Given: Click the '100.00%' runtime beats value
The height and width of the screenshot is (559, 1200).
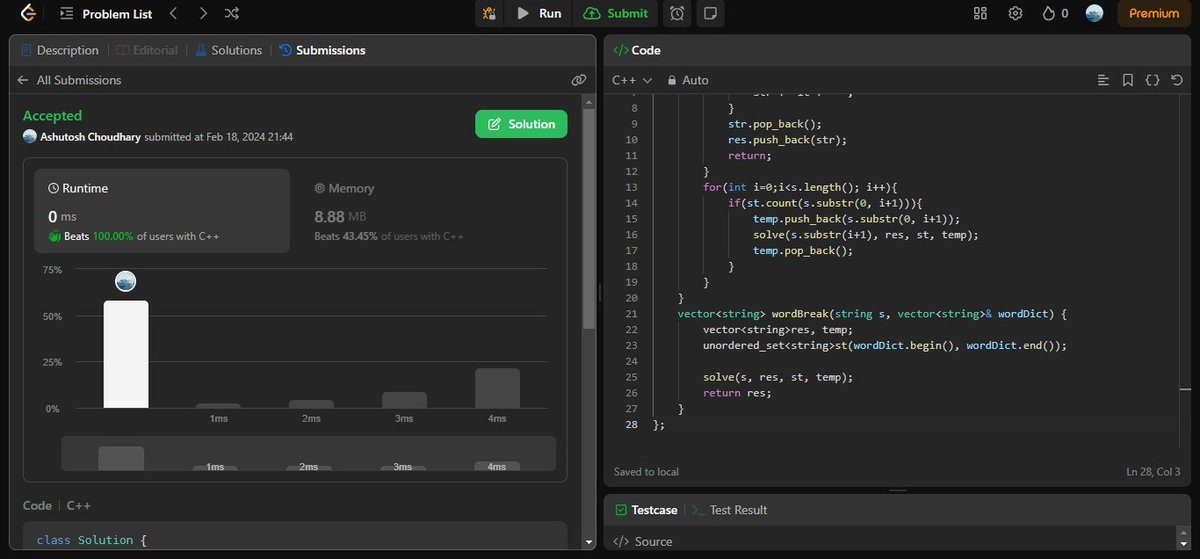Looking at the screenshot, I should tap(113, 236).
